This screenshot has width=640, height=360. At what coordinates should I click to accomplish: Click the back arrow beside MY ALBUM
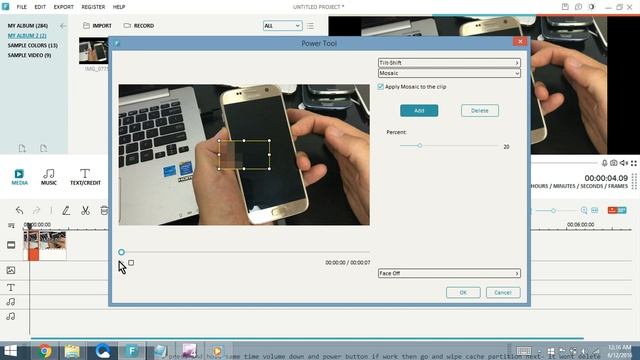(x=63, y=26)
